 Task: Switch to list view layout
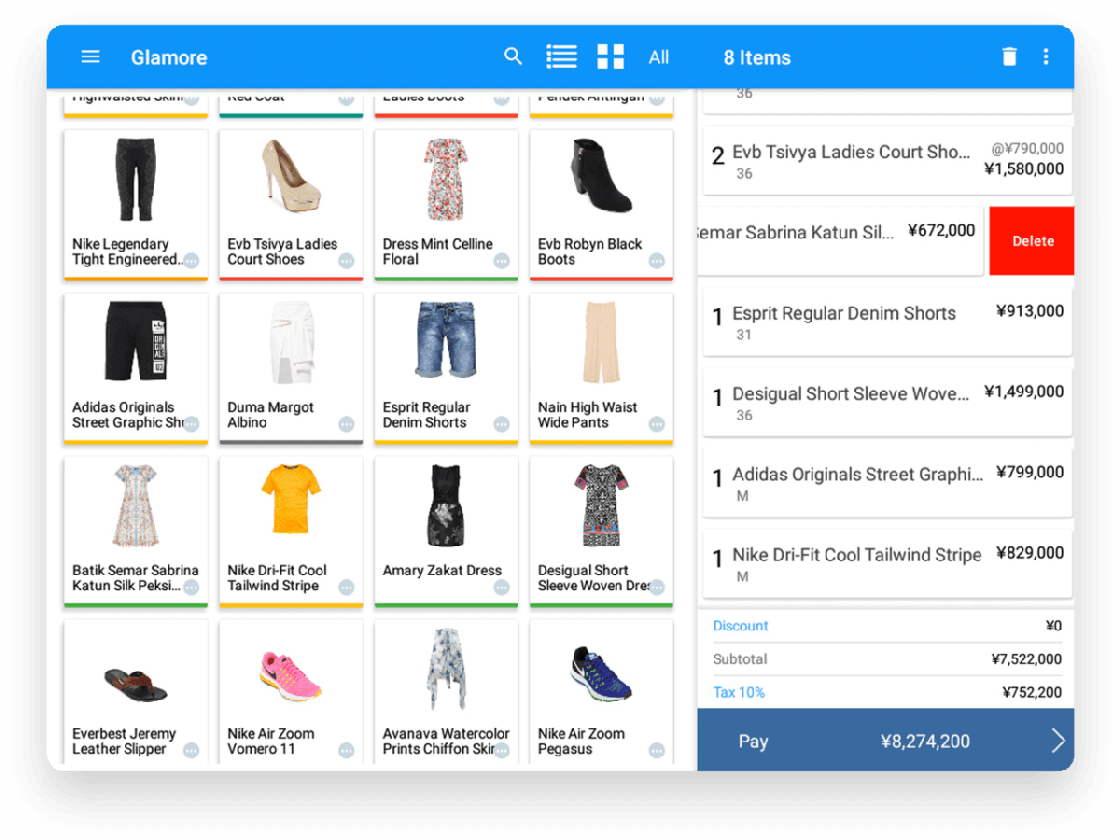pyautogui.click(x=561, y=57)
